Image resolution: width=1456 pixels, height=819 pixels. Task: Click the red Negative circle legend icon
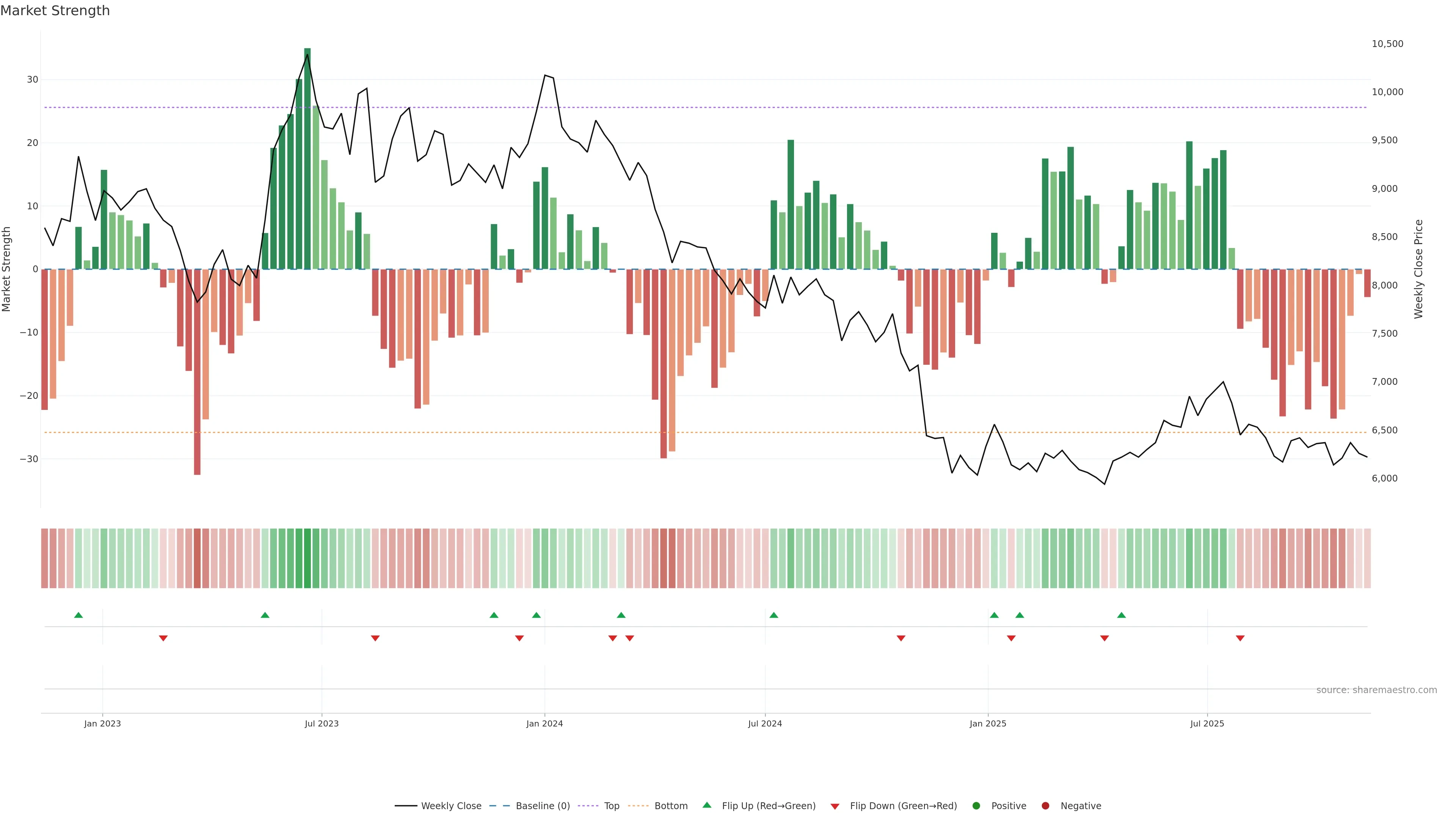(1045, 806)
